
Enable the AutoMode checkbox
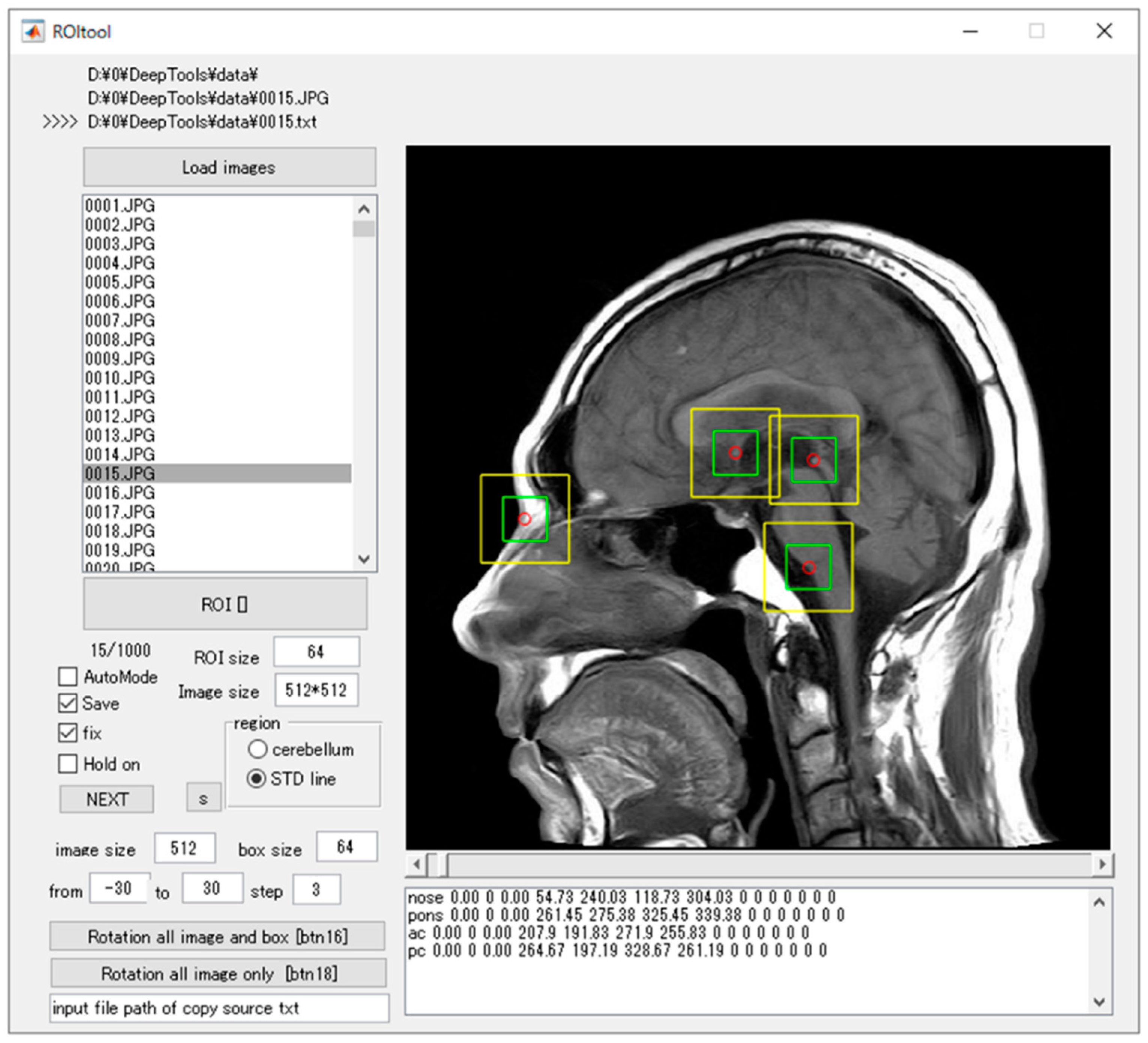click(x=68, y=676)
